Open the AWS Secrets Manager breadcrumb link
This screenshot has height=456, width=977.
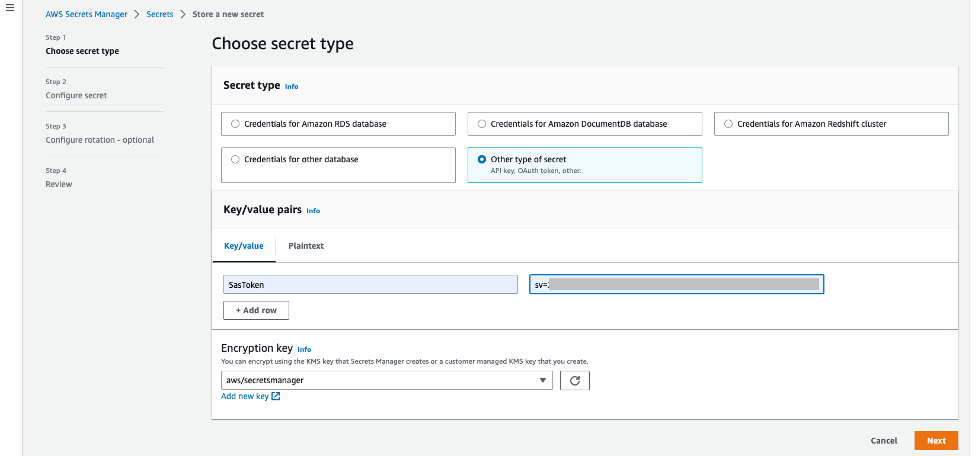86,15
